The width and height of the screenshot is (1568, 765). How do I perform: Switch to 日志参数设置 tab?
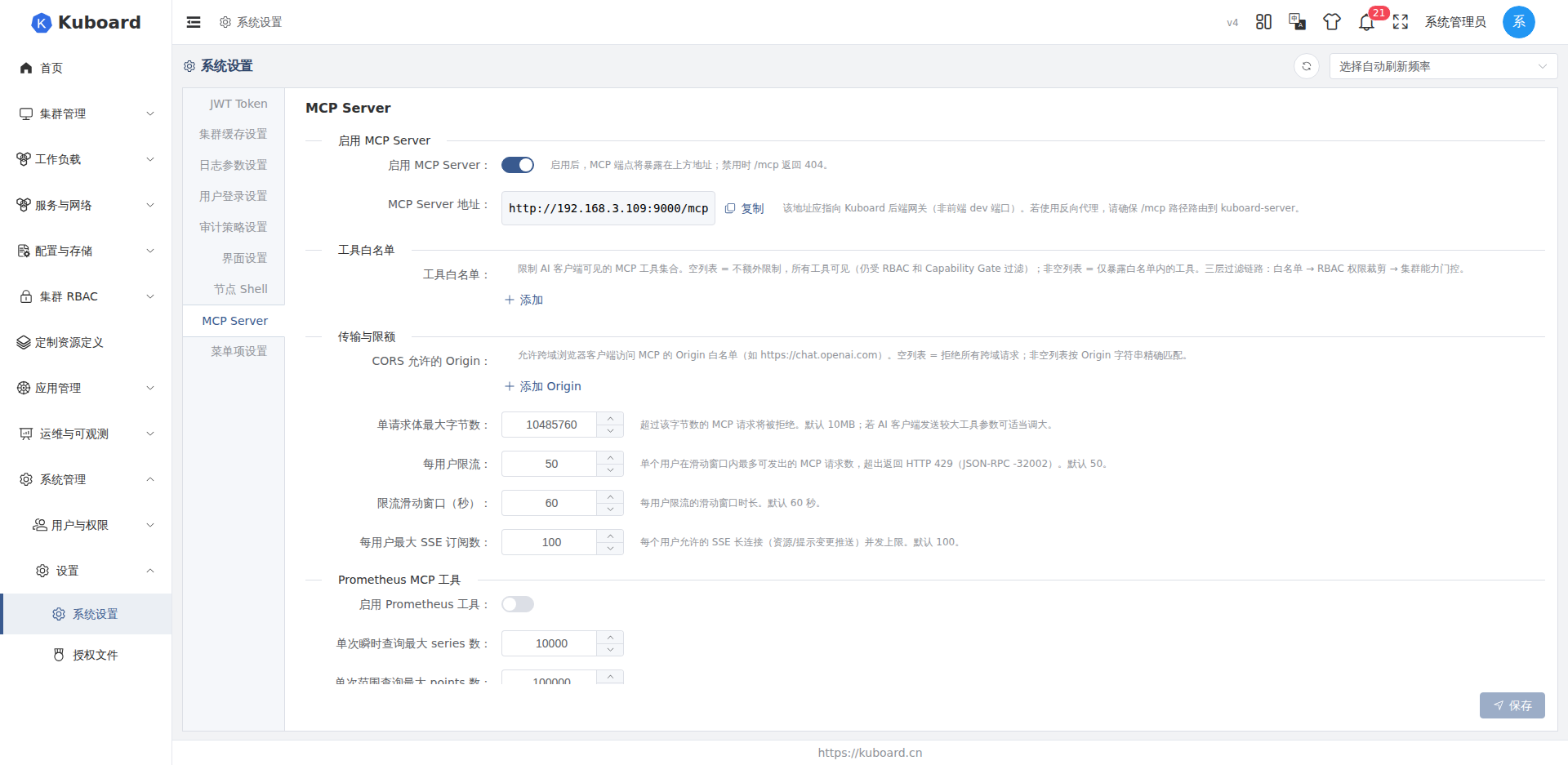pos(234,165)
